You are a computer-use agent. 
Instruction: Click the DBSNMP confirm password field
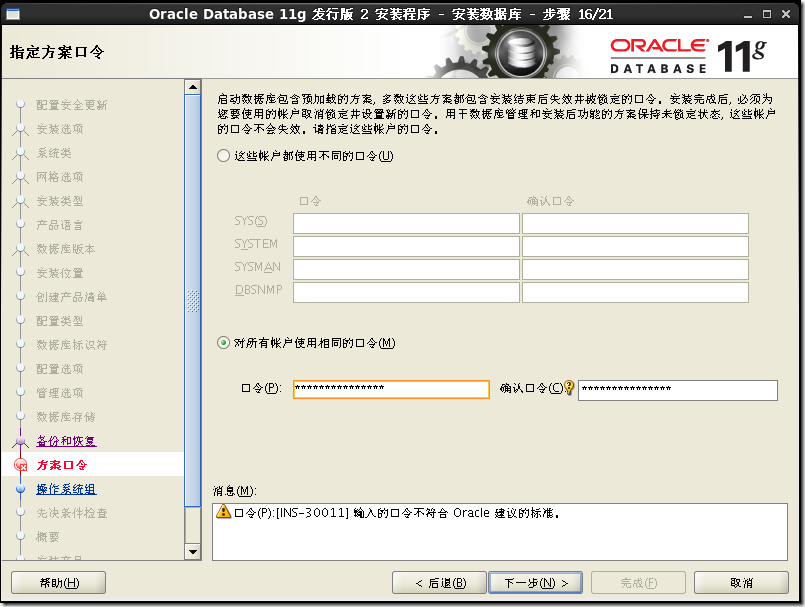(635, 292)
